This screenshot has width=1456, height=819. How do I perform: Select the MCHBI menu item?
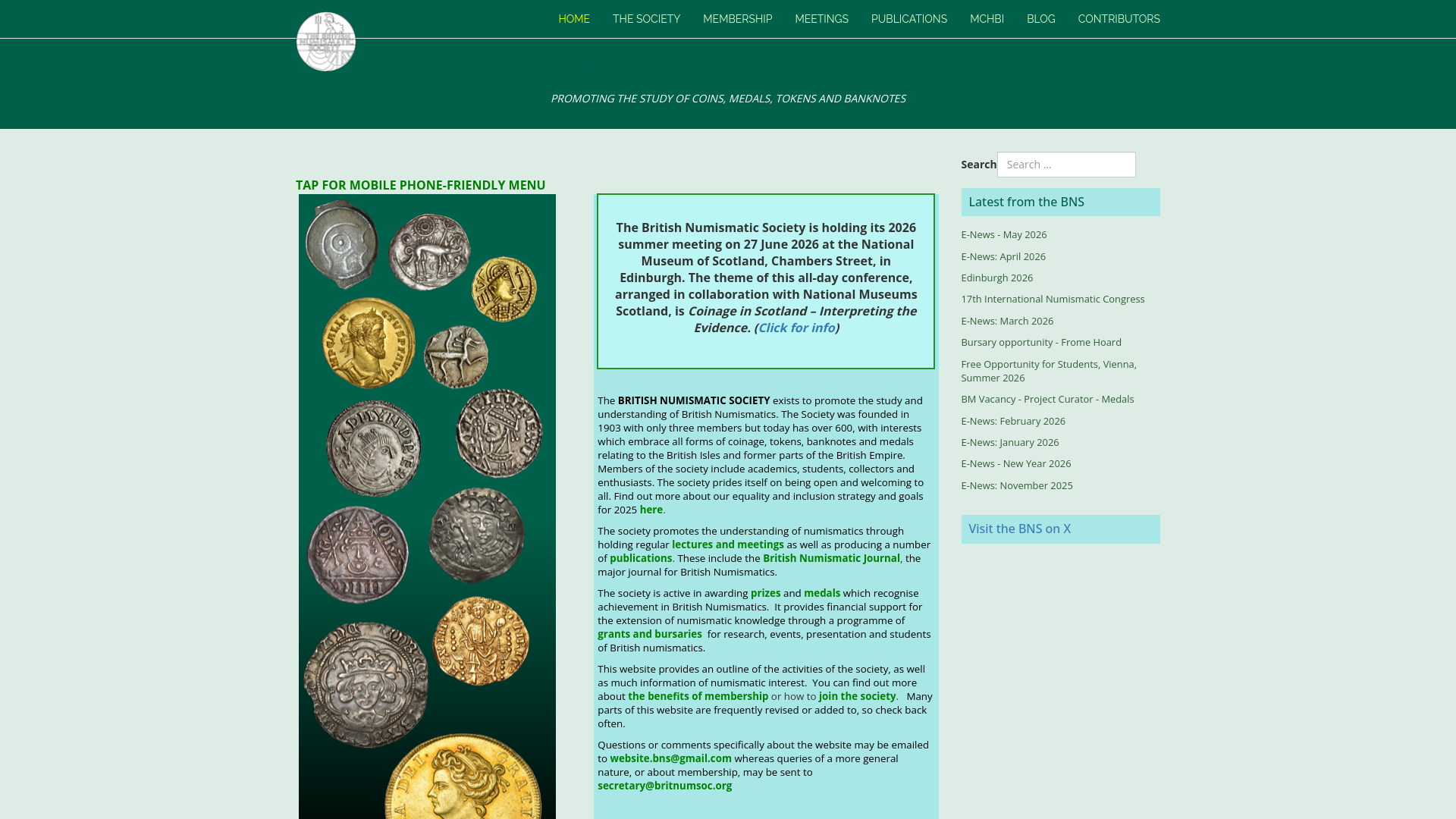(987, 19)
